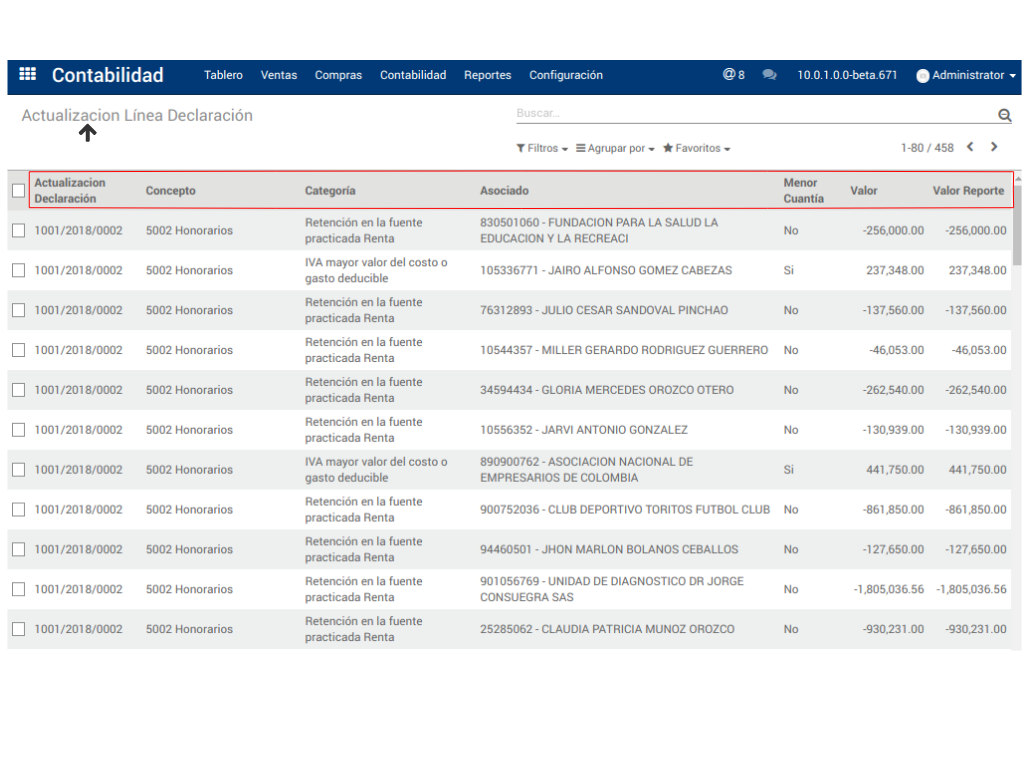Go to previous page arrow
Viewport: 1023px width, 767px height.
[970, 147]
